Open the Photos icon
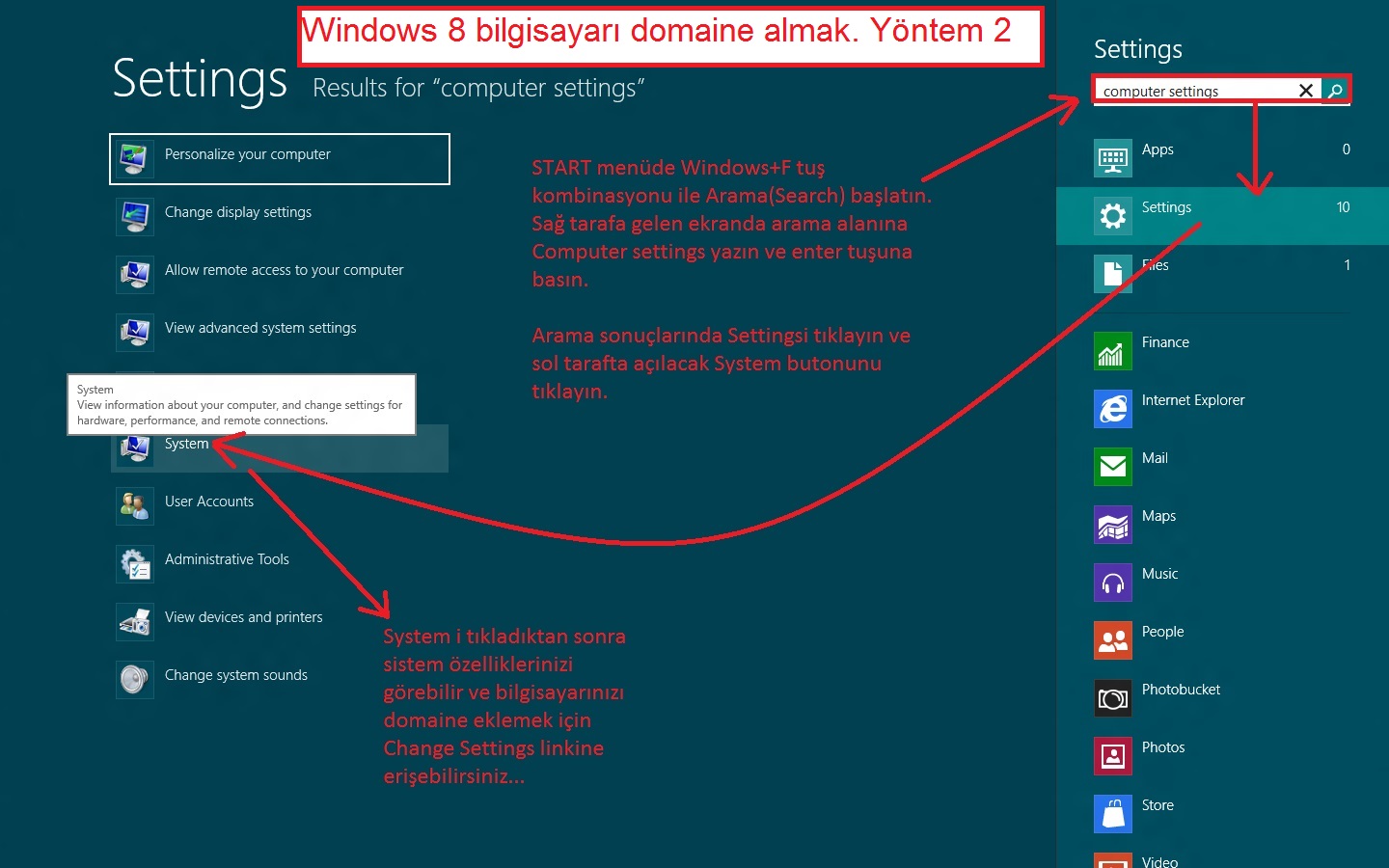Image resolution: width=1389 pixels, height=868 pixels. coord(1113,756)
